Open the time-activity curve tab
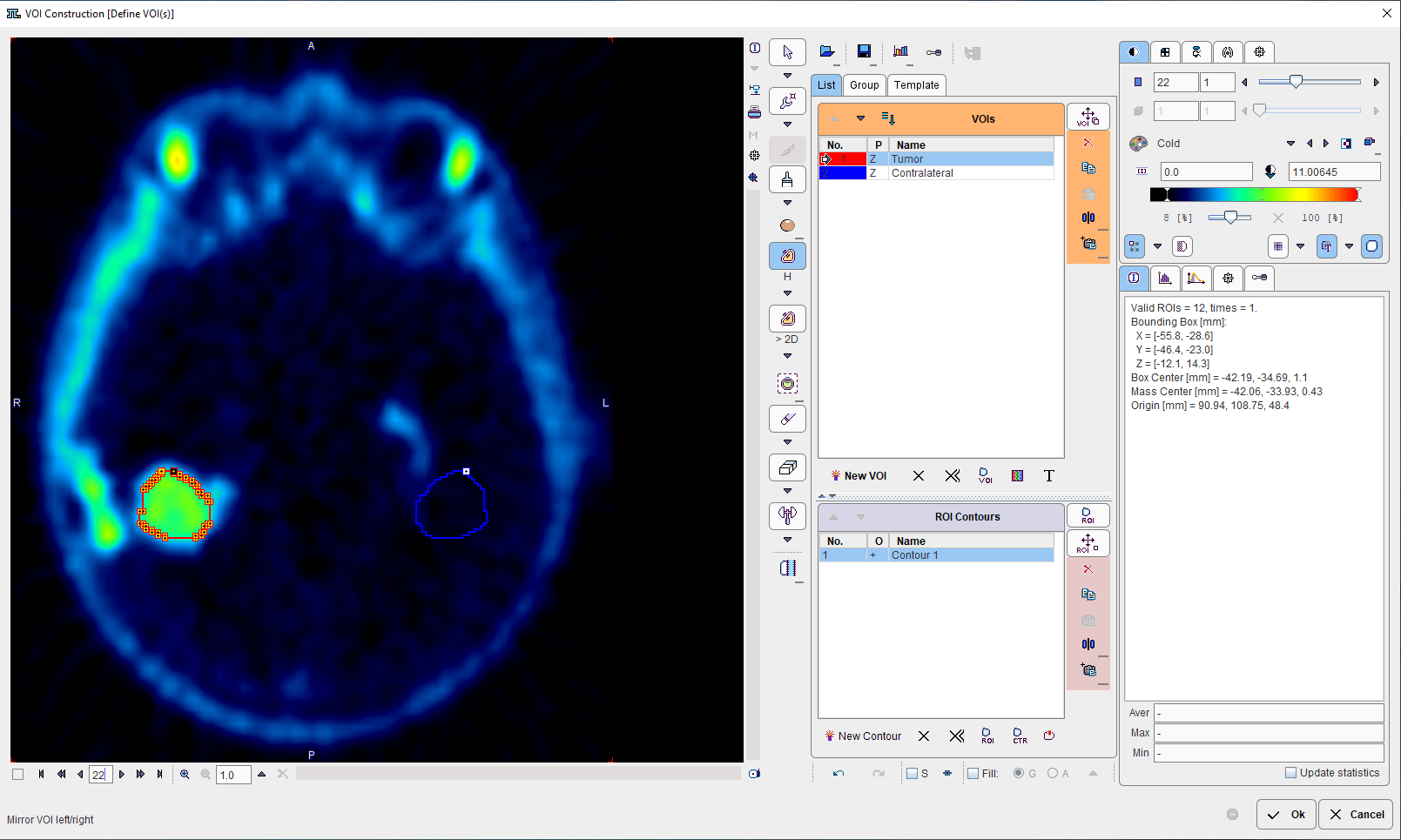Viewport: 1401px width, 840px height. tap(1196, 279)
